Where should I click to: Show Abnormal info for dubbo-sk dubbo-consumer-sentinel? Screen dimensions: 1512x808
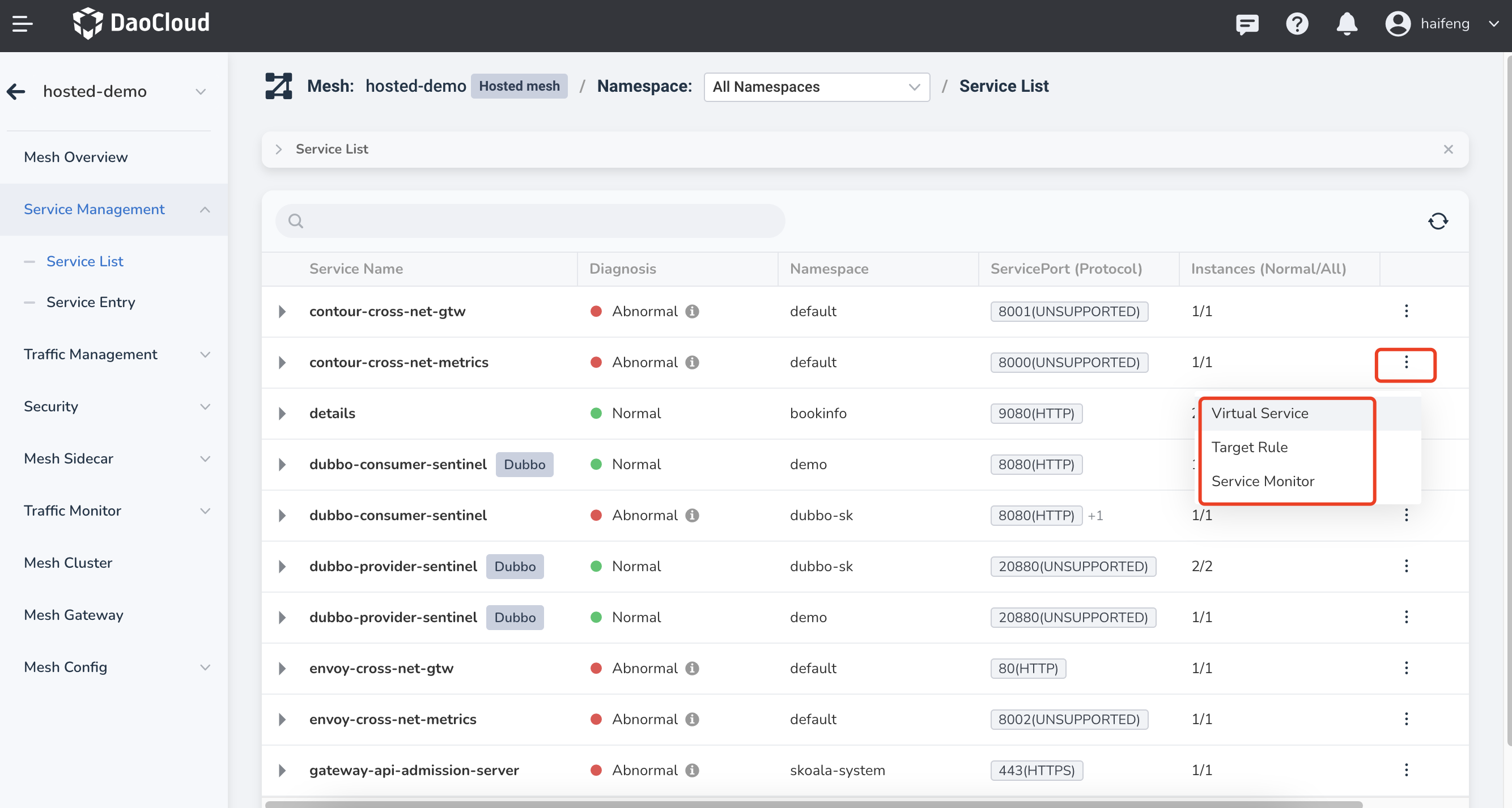pyautogui.click(x=692, y=515)
